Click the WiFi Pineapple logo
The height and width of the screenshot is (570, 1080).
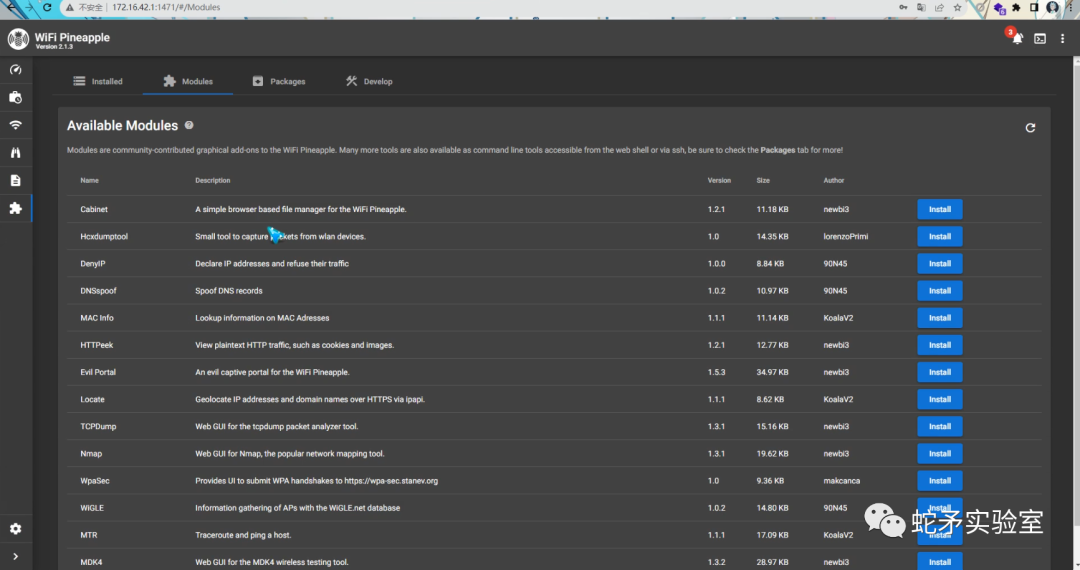point(19,39)
